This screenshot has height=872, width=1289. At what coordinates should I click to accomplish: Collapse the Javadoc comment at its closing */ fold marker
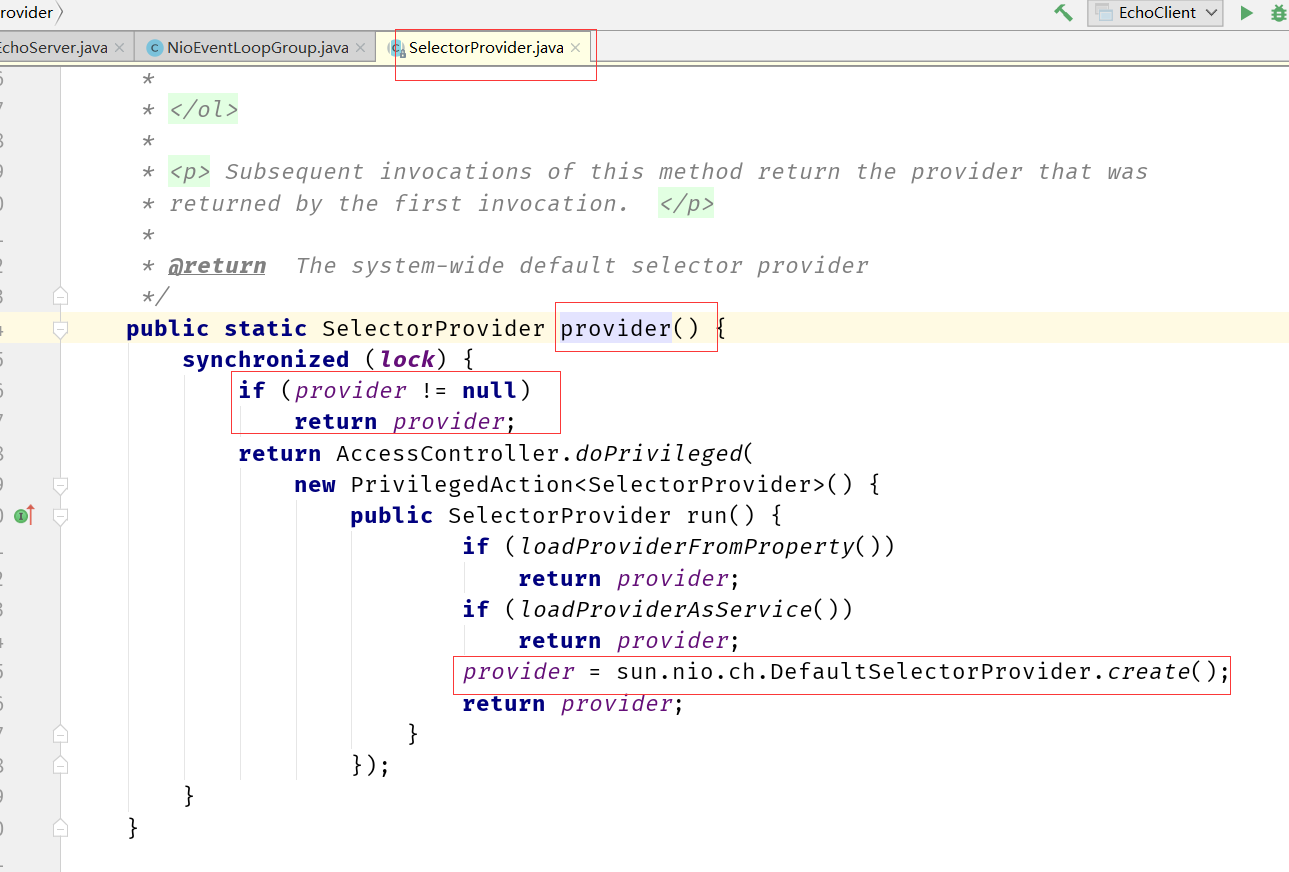tap(60, 296)
